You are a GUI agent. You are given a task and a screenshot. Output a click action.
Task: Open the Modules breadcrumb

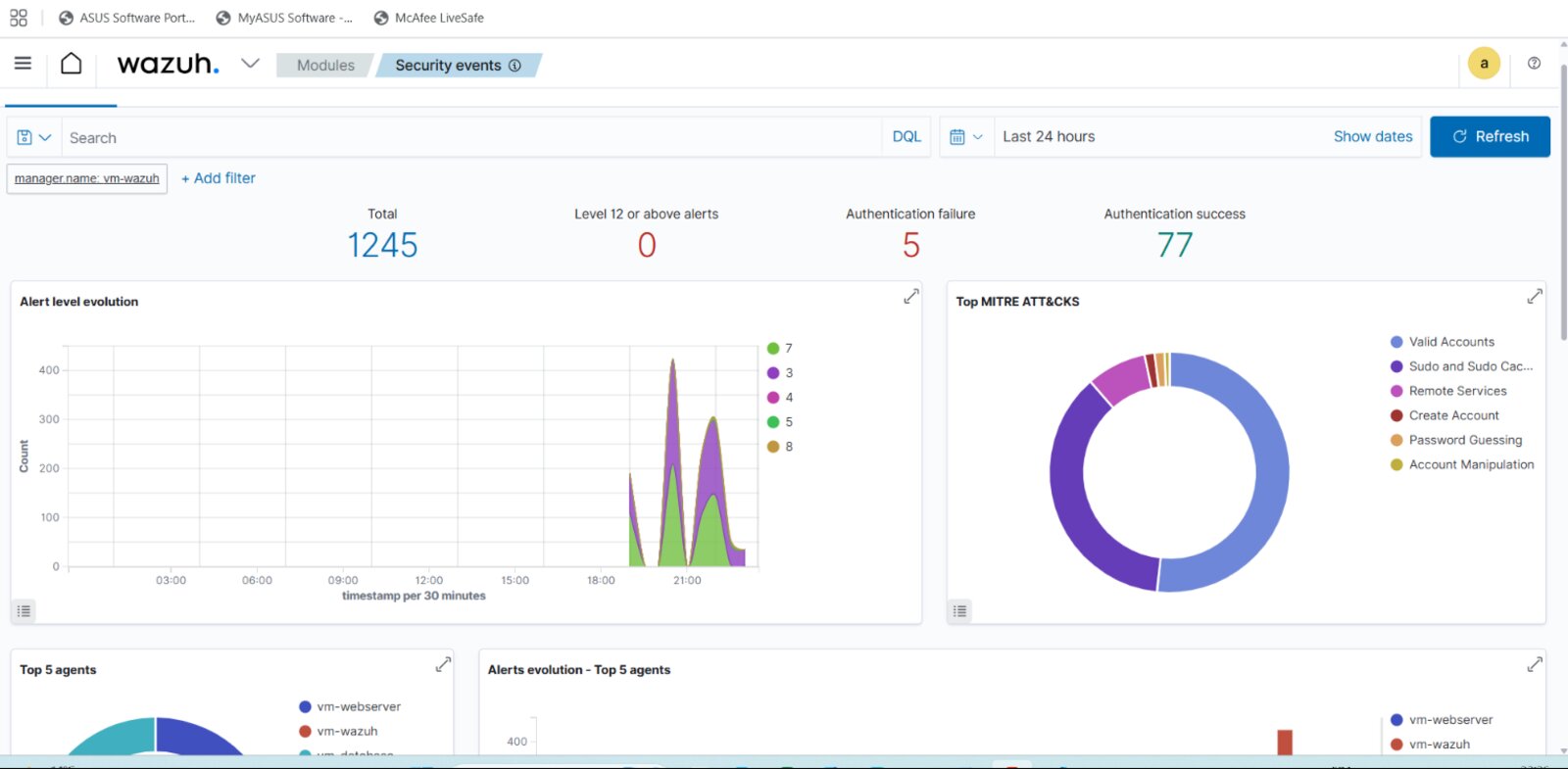coord(325,66)
